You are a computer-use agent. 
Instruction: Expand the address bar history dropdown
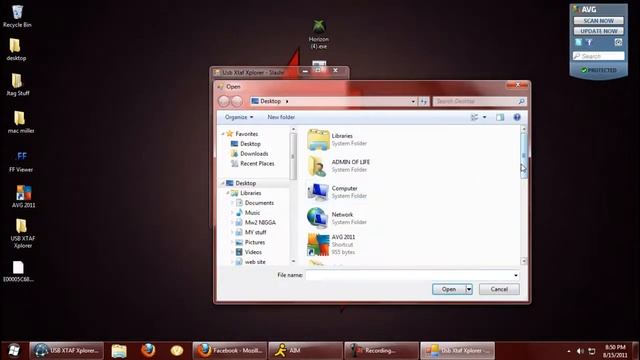pos(413,101)
